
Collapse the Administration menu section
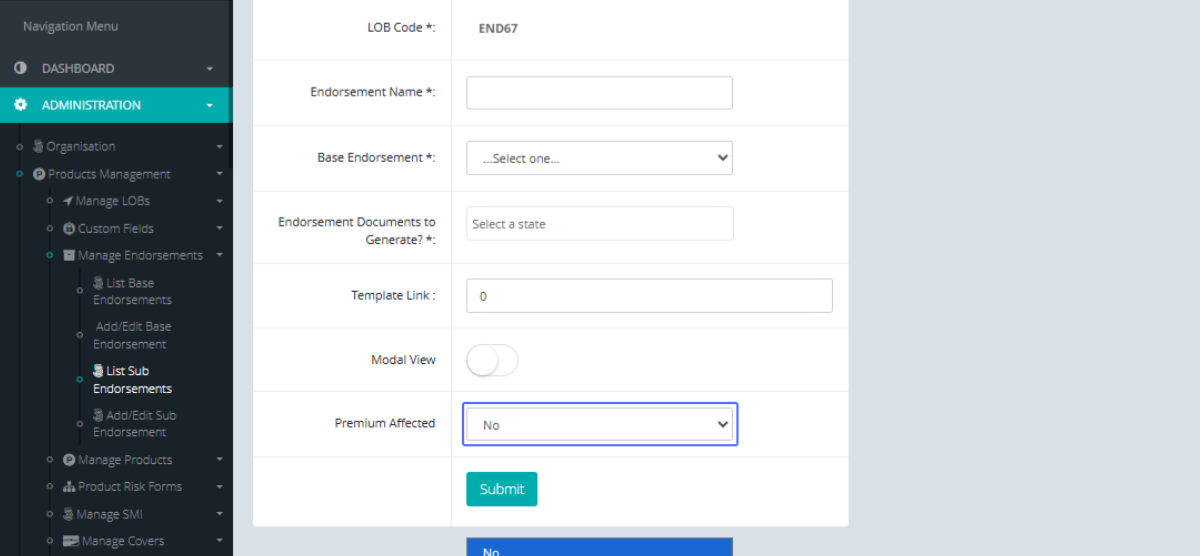click(x=209, y=105)
